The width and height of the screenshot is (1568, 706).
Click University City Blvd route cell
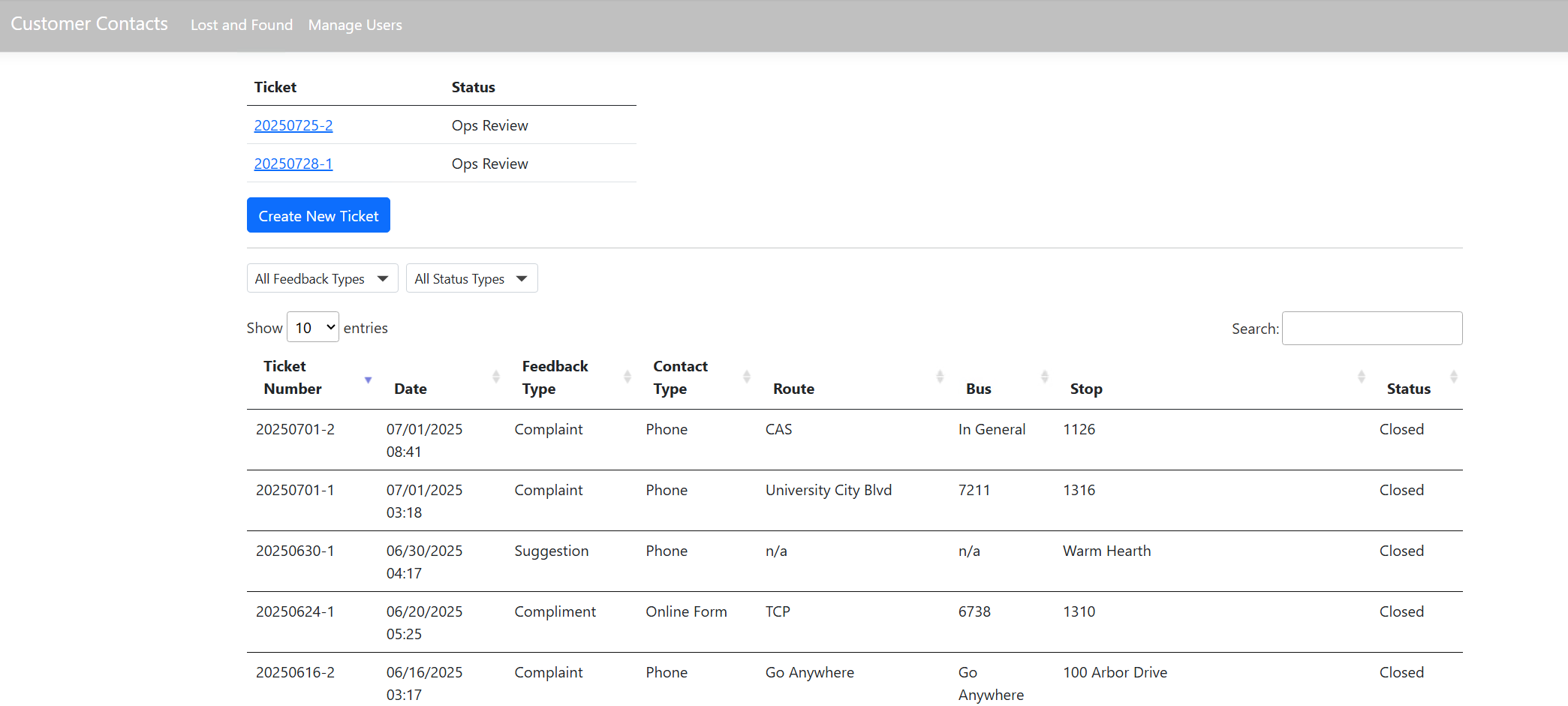coord(829,490)
